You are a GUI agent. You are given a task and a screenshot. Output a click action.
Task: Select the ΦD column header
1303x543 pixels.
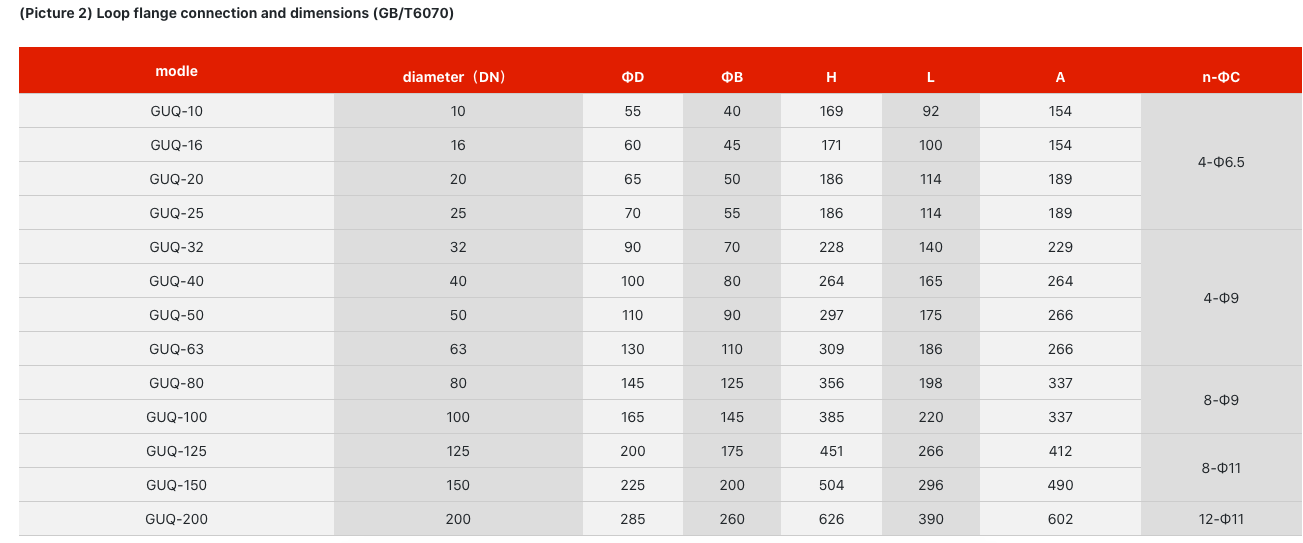click(632, 77)
